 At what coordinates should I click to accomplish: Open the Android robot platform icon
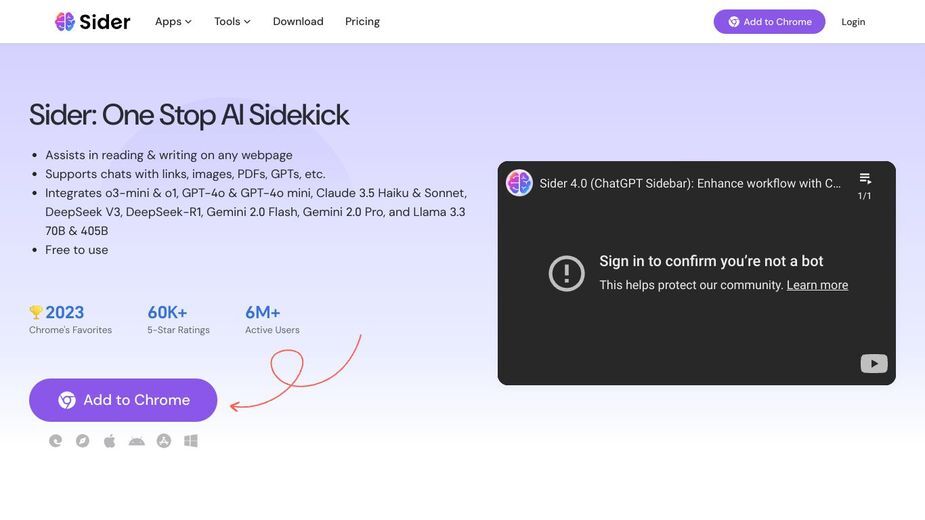137,441
